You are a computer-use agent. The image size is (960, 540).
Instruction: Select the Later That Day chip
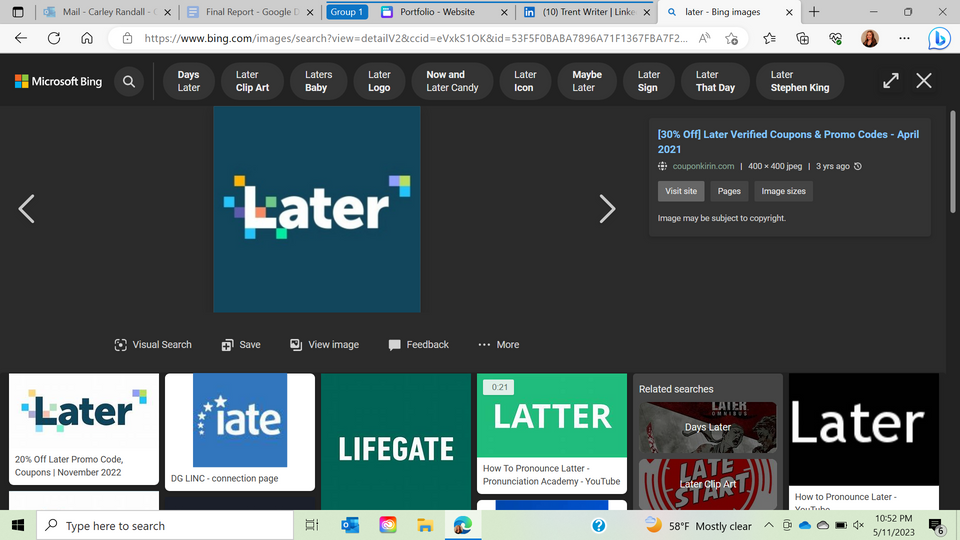pyautogui.click(x=714, y=81)
